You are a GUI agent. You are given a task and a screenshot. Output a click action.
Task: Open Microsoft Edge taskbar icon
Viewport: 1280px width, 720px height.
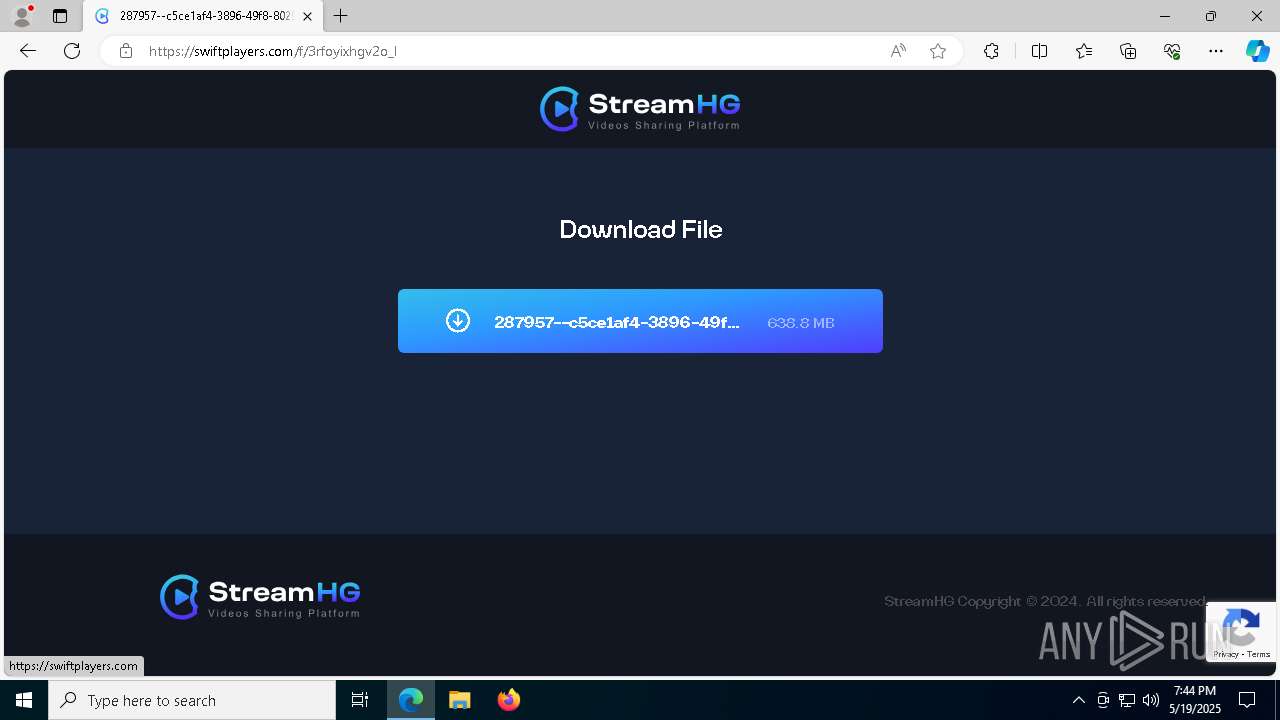tap(411, 700)
